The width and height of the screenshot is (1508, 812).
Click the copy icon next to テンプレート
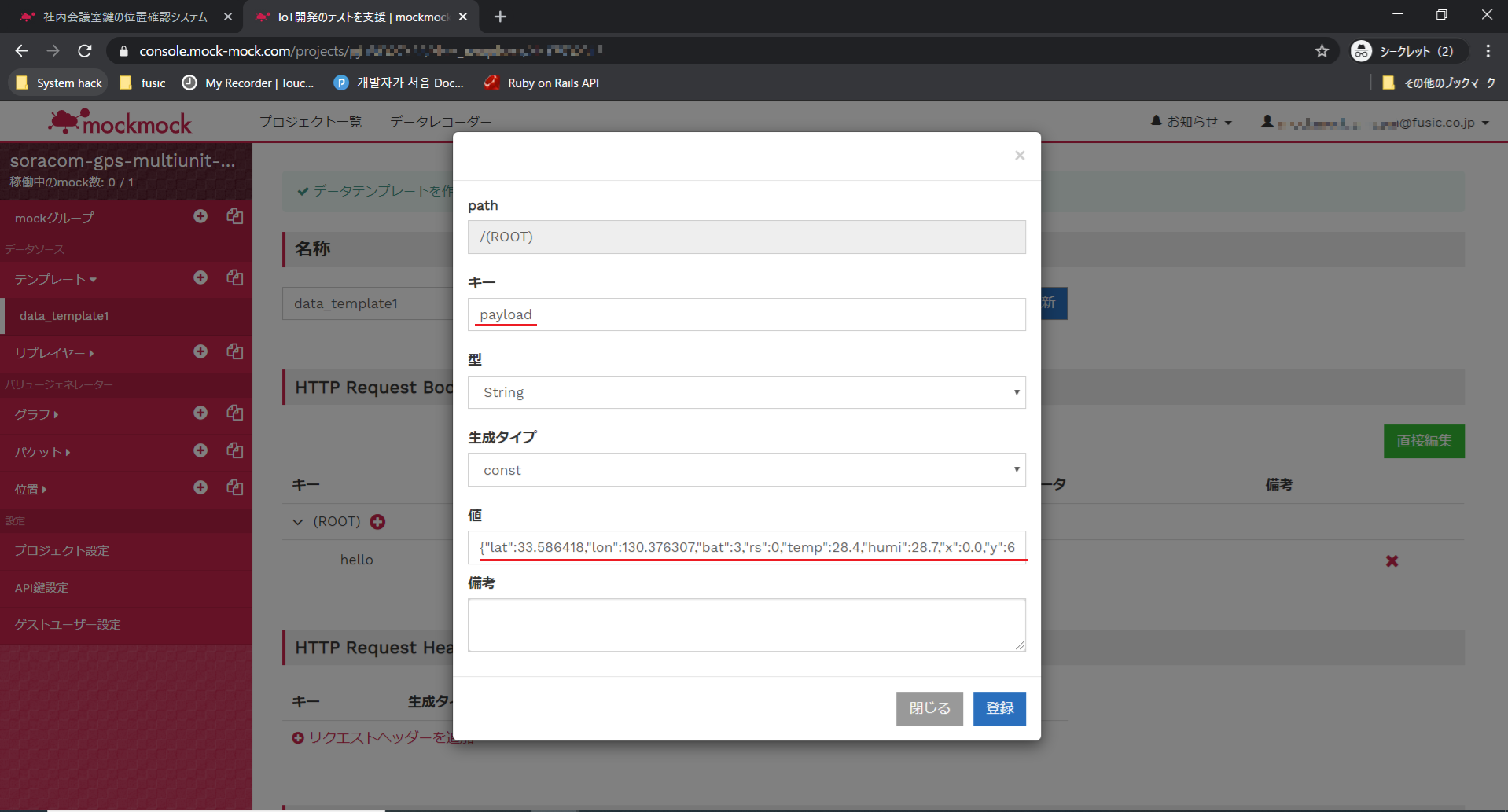[x=234, y=277]
